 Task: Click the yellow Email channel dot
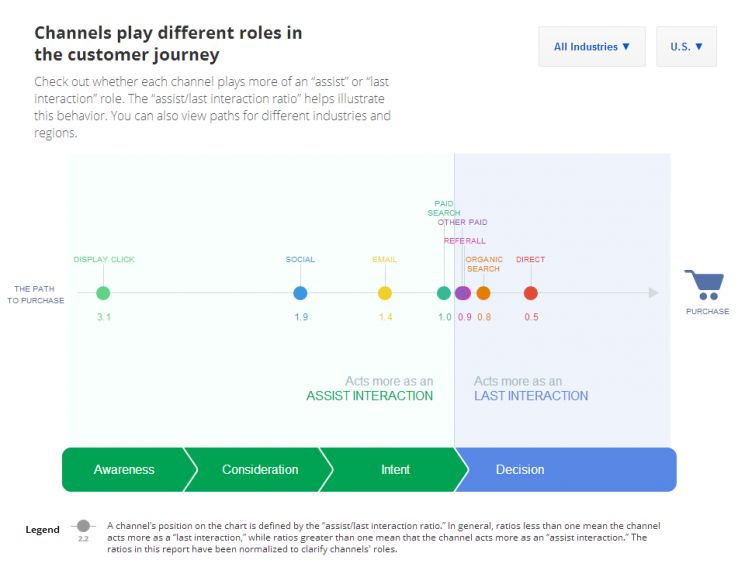point(385,293)
